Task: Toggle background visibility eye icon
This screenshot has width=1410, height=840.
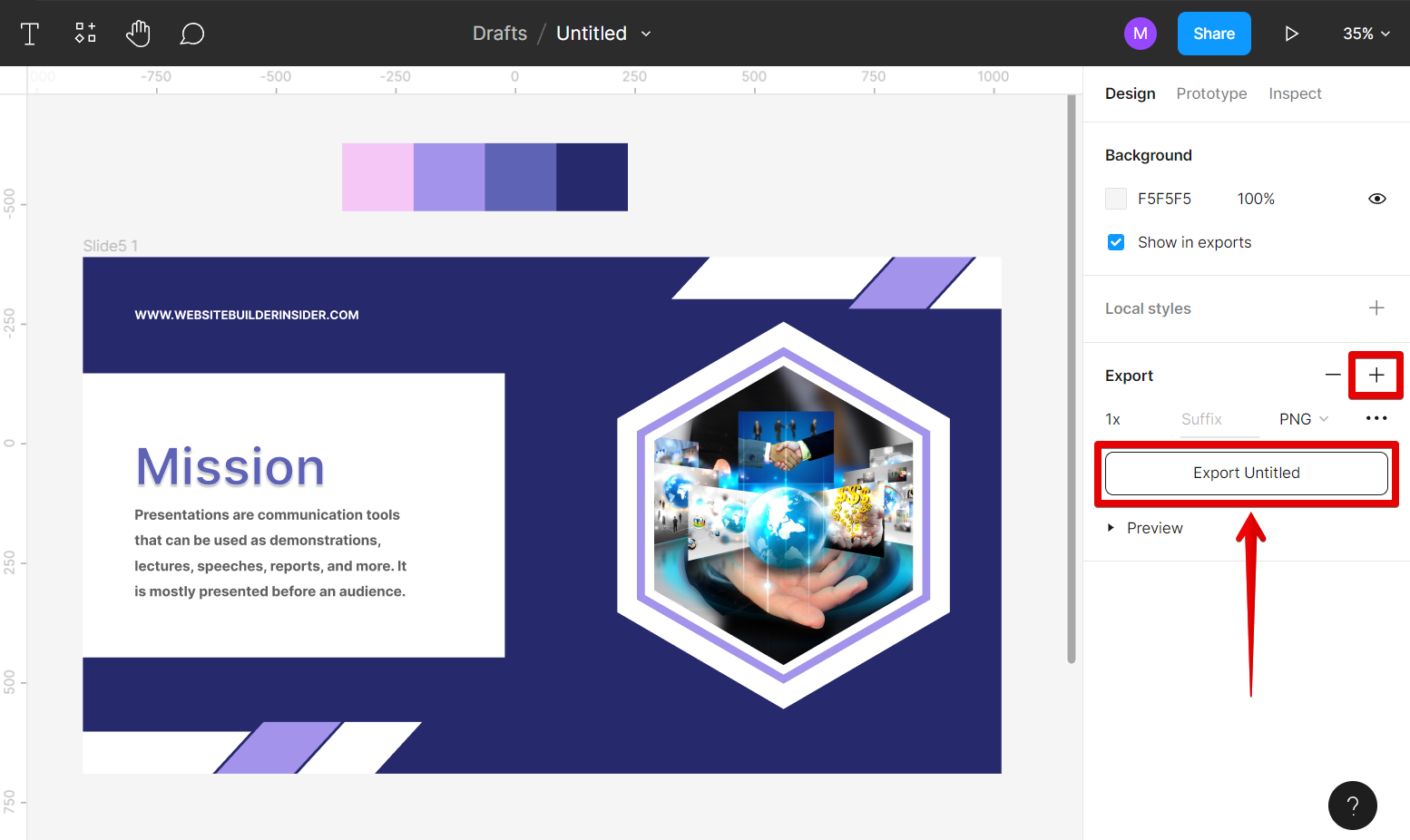Action: point(1376,199)
